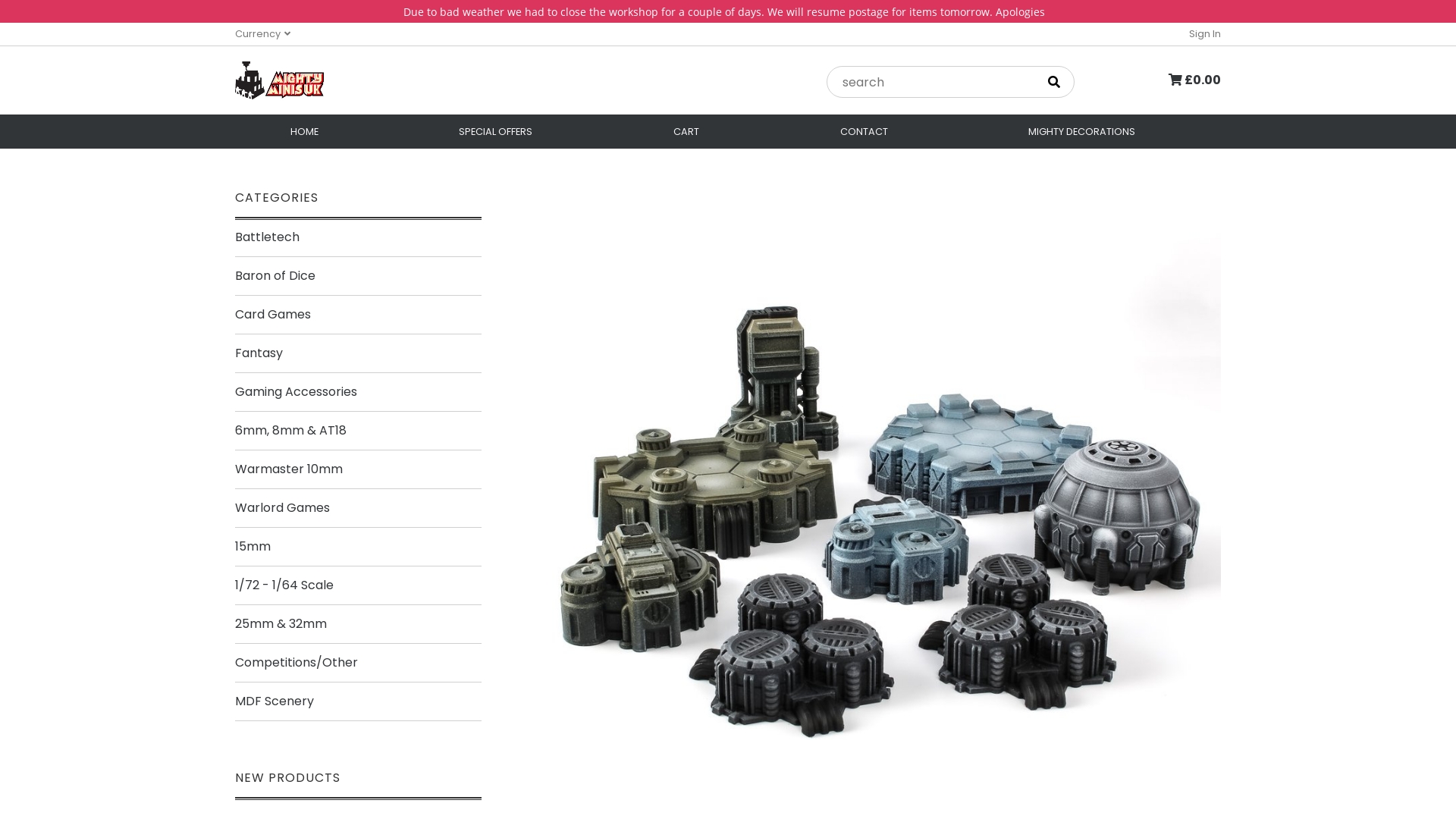
Task: Go to the Cart menu item
Action: pyautogui.click(x=686, y=131)
